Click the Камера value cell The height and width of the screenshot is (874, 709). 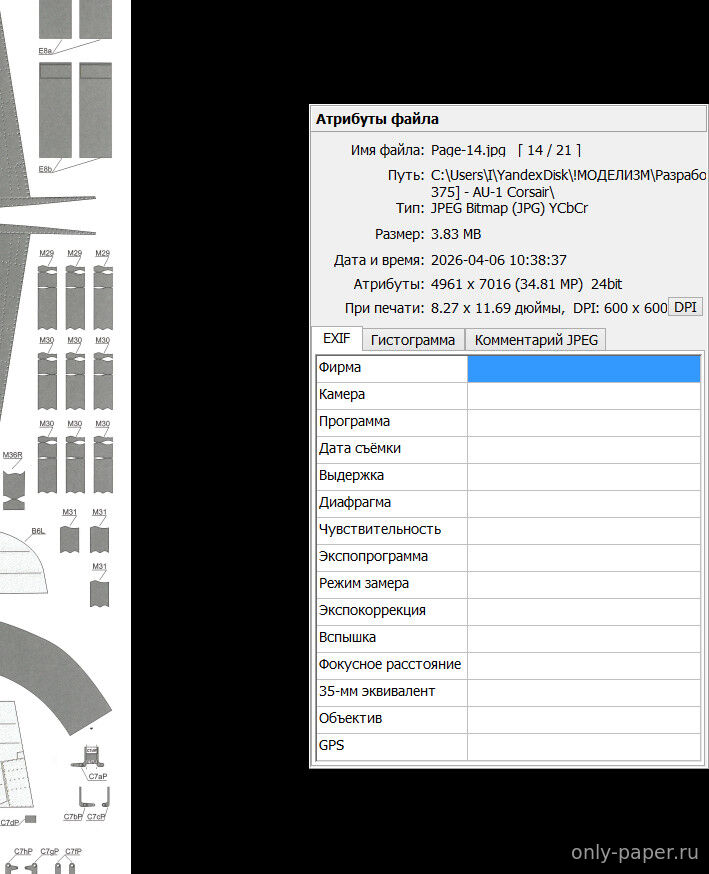pyautogui.click(x=583, y=395)
